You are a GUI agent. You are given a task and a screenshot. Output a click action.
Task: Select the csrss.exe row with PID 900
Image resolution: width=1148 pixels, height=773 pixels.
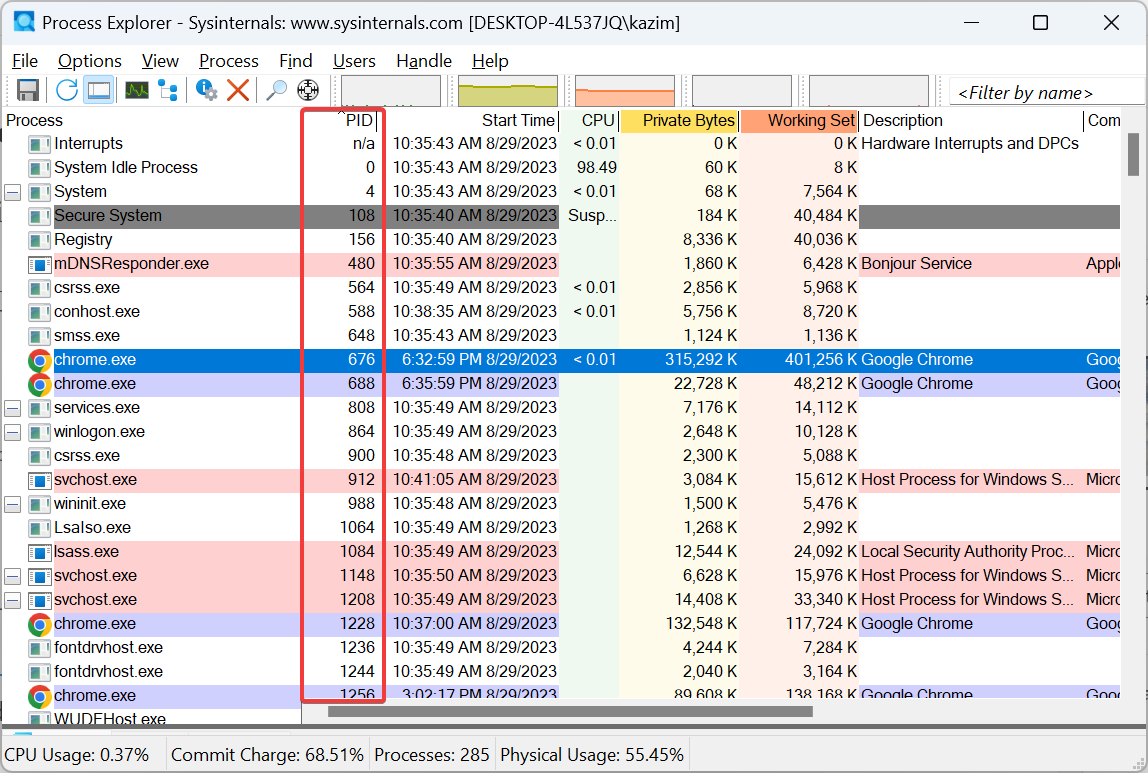(562, 456)
